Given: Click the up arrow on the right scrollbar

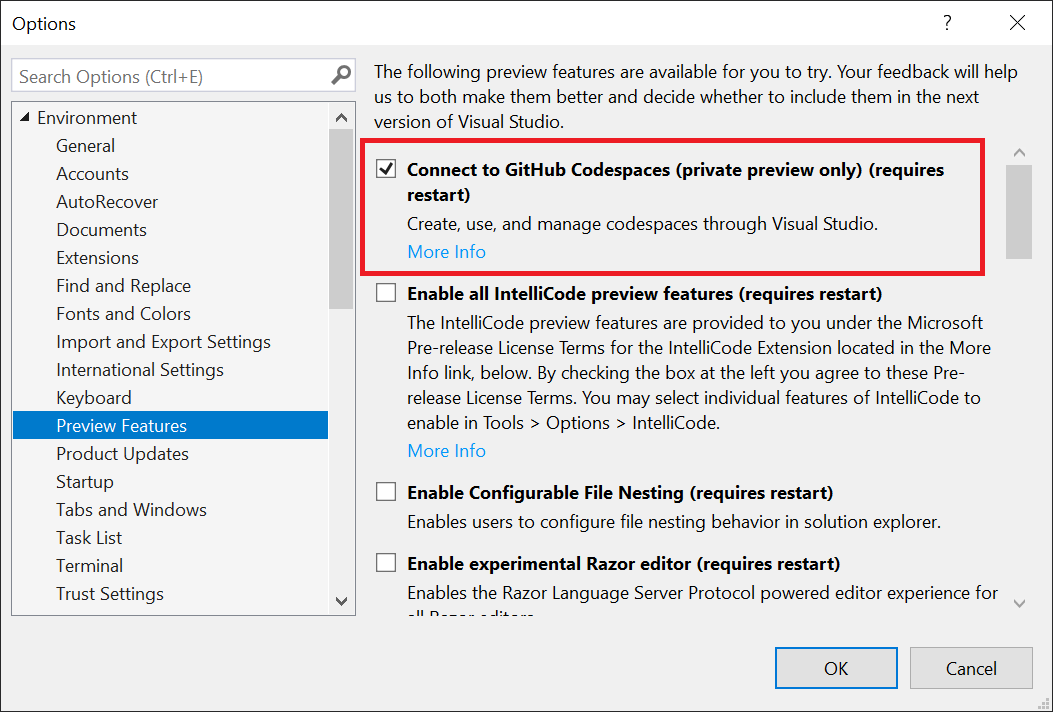Looking at the screenshot, I should 1020,151.
